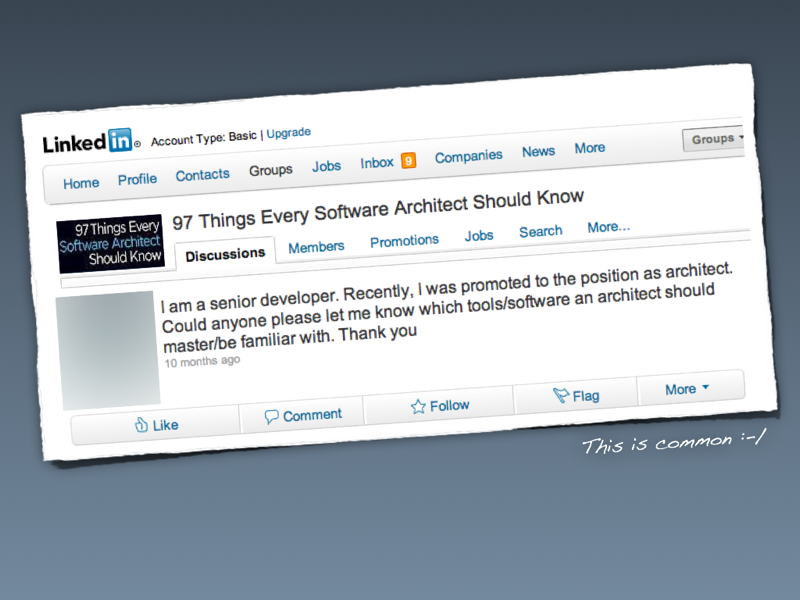Click Account Type: Basic text

[204, 138]
